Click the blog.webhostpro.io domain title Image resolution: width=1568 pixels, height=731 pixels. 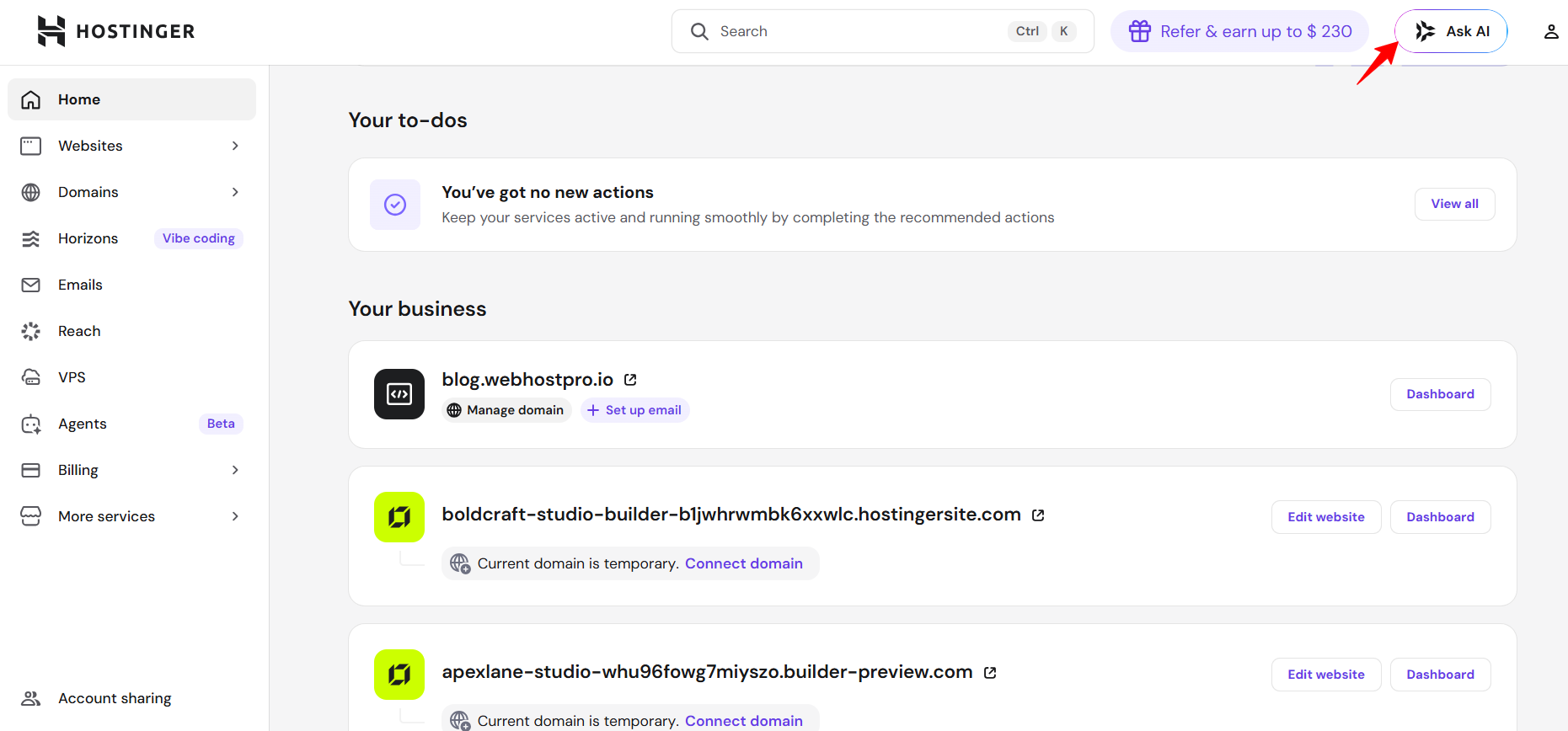pyautogui.click(x=527, y=380)
